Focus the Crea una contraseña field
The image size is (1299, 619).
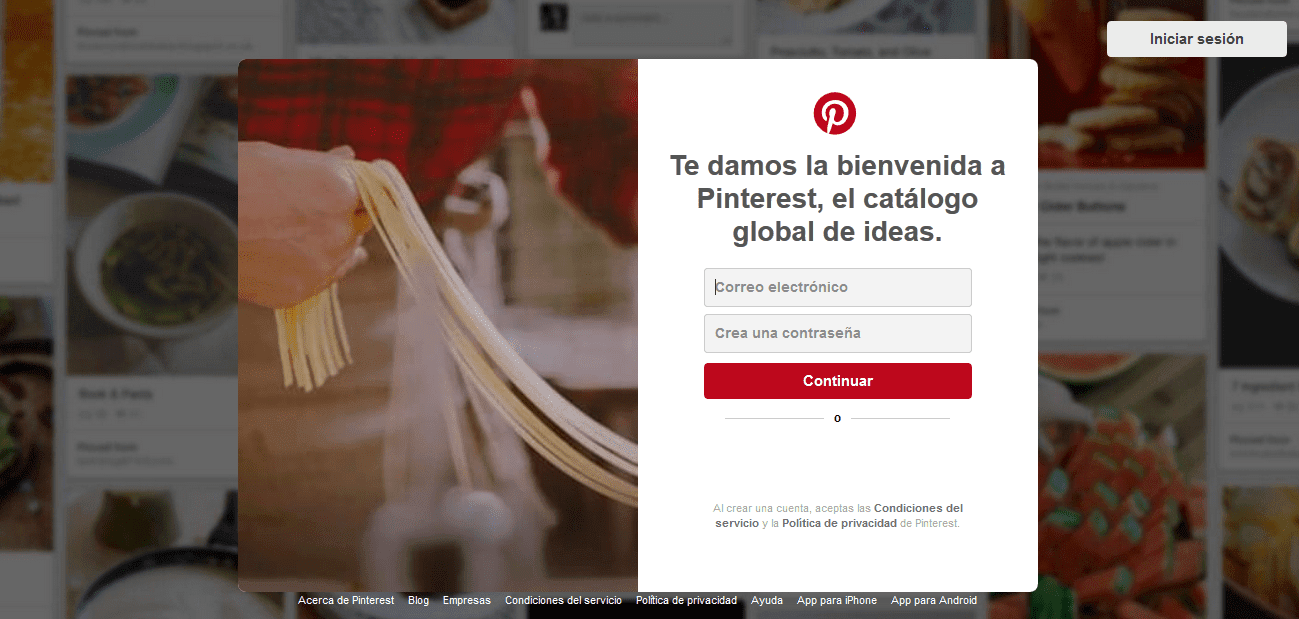coord(838,333)
